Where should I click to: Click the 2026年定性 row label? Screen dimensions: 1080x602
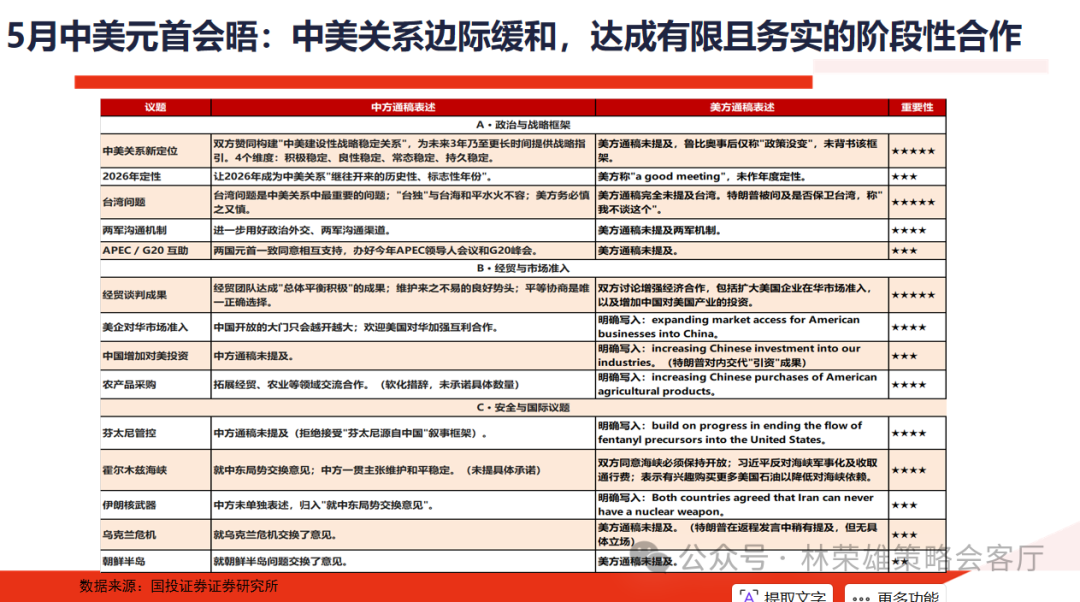(132, 176)
